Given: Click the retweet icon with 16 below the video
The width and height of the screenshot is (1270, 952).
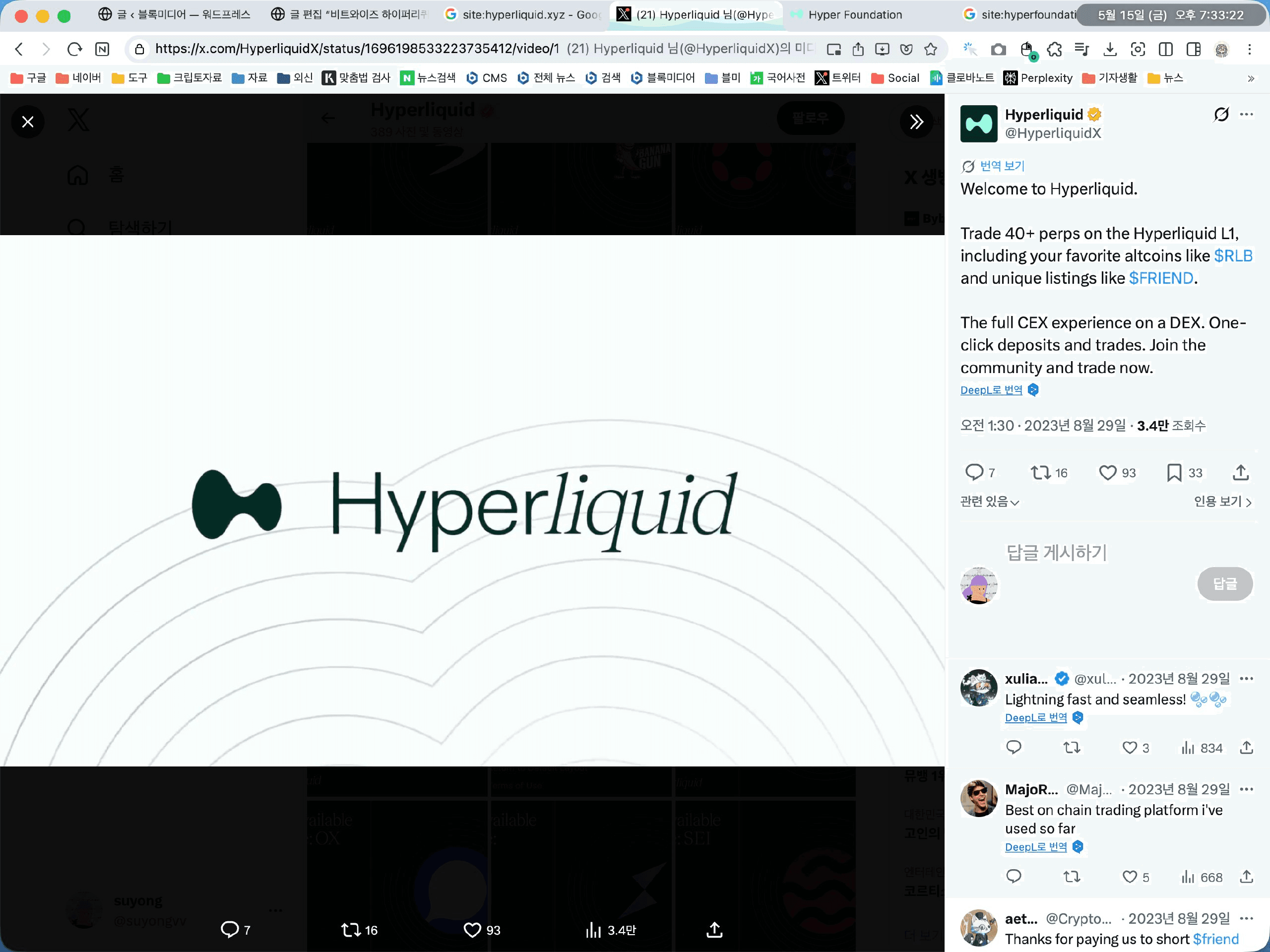Looking at the screenshot, I should (x=359, y=930).
